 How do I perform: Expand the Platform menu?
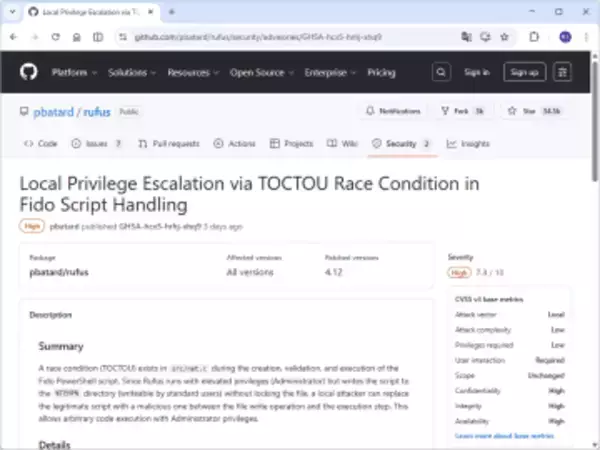point(74,72)
